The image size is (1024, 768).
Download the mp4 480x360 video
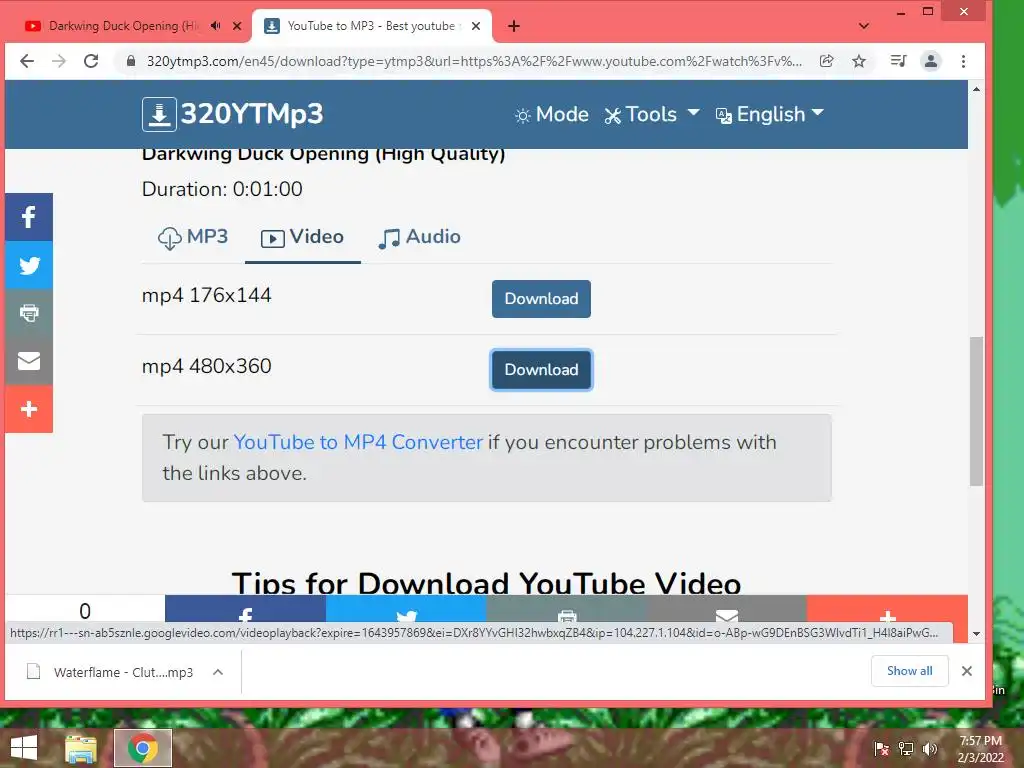pos(541,370)
